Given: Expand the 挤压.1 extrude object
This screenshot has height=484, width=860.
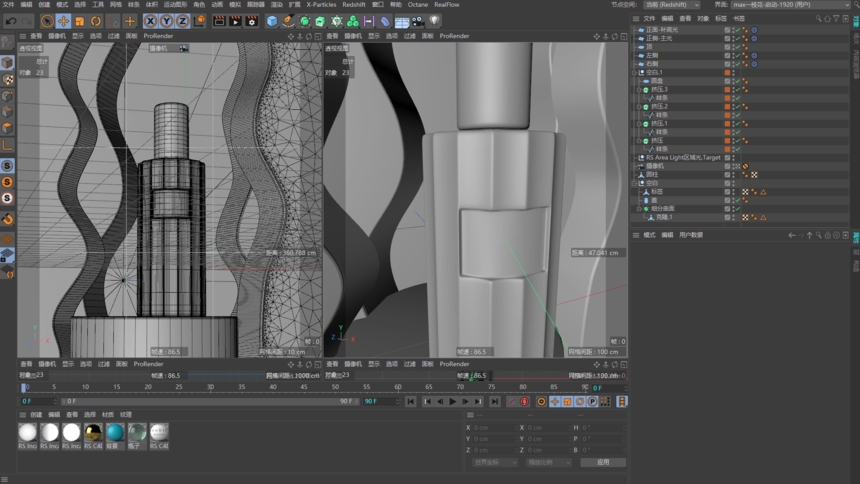Looking at the screenshot, I should [x=639, y=123].
